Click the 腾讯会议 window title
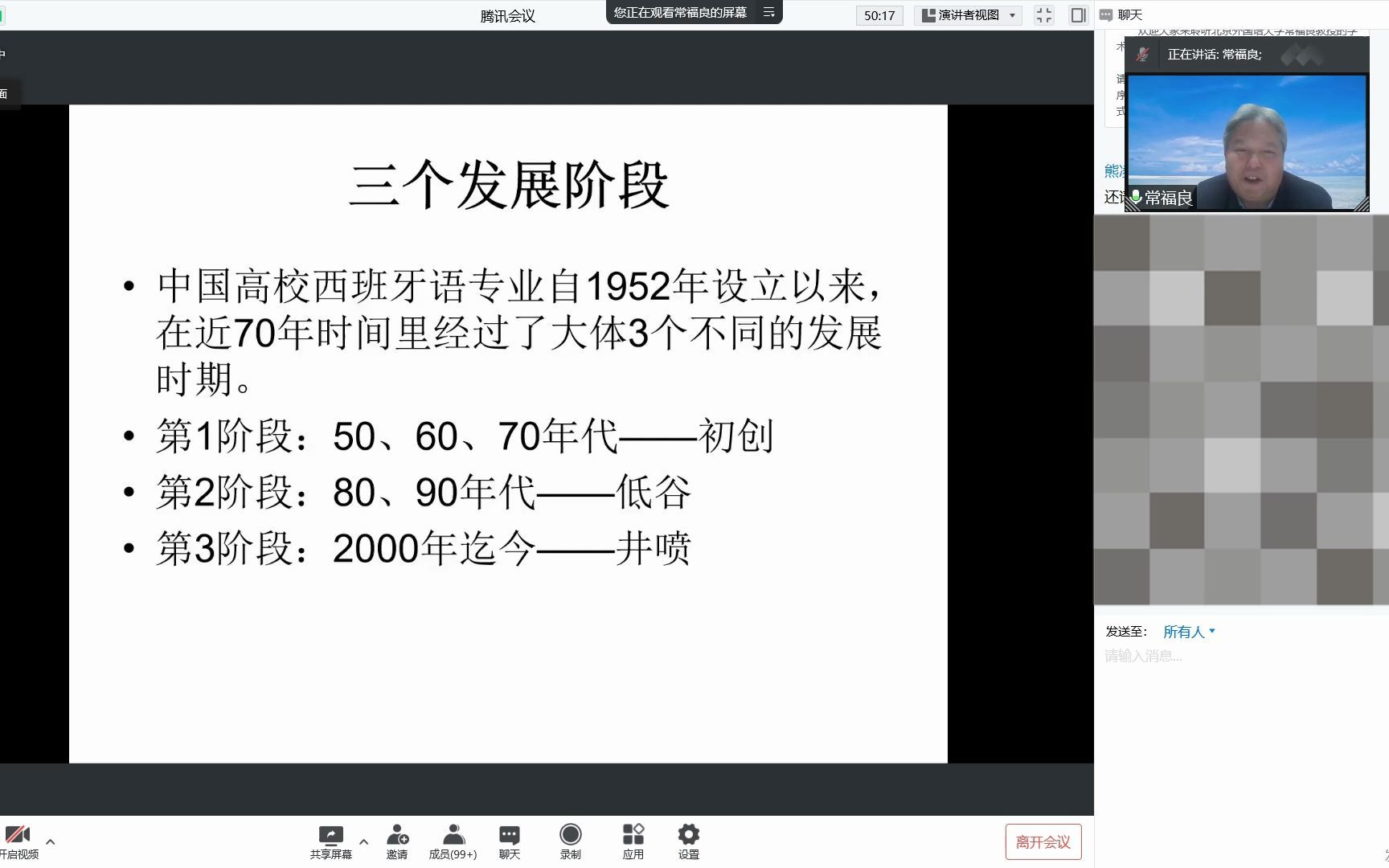Screen dimensions: 1389x868 pos(508,16)
